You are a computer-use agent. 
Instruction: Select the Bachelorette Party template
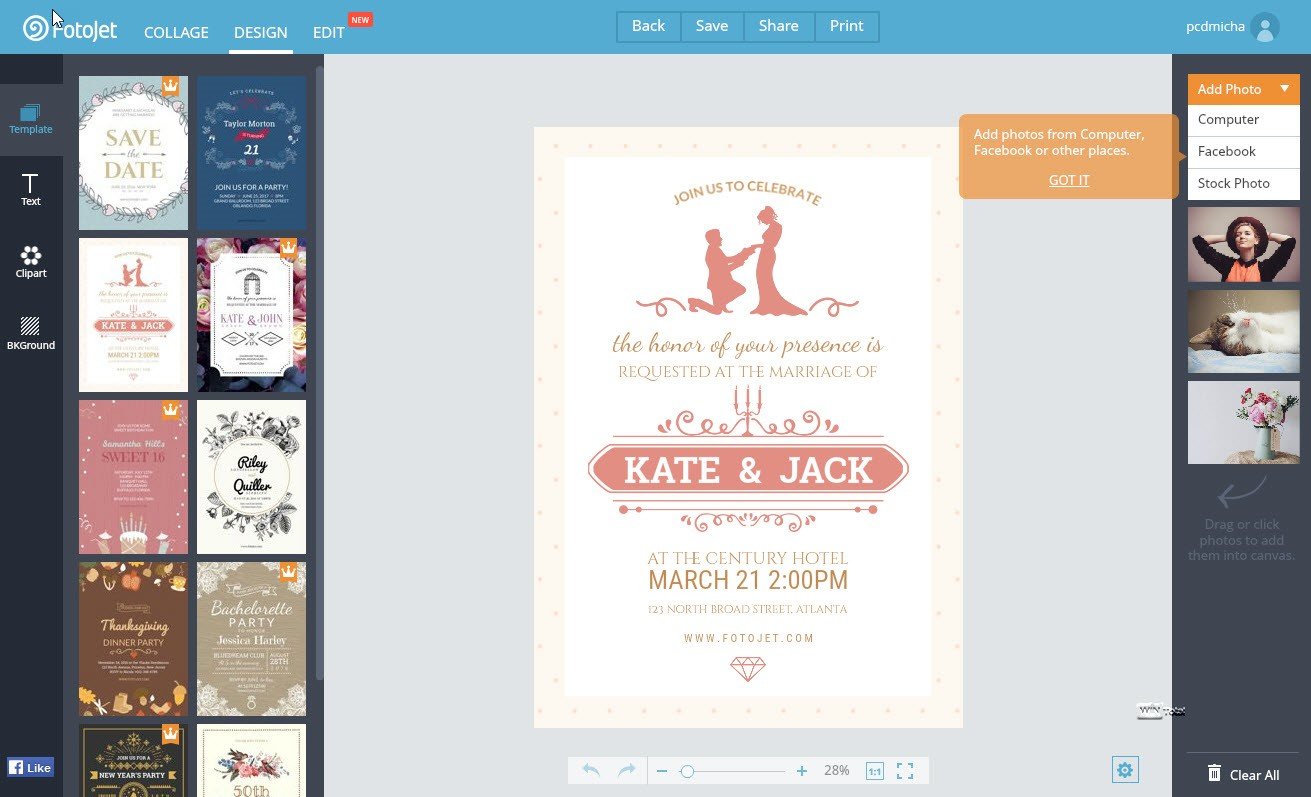coord(251,639)
